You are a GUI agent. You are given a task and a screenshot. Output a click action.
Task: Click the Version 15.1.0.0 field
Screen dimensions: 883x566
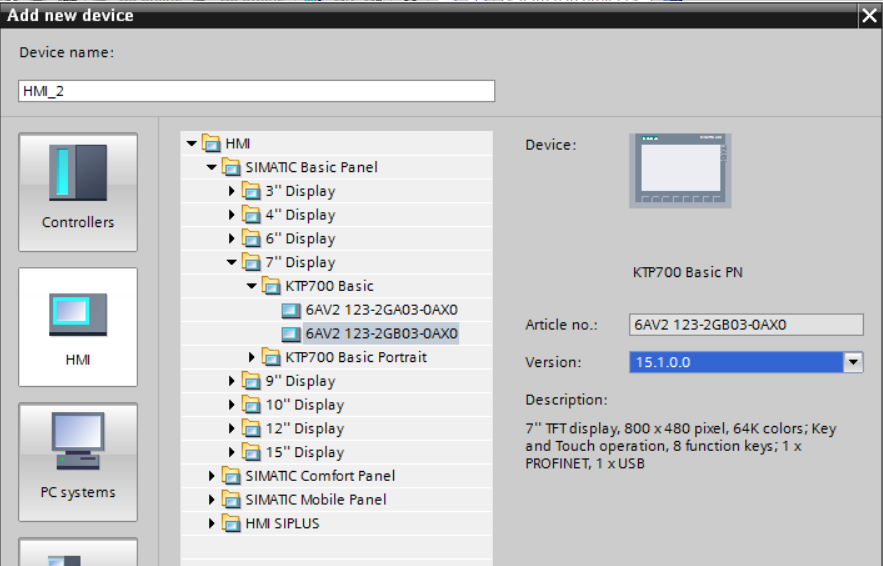click(x=736, y=362)
